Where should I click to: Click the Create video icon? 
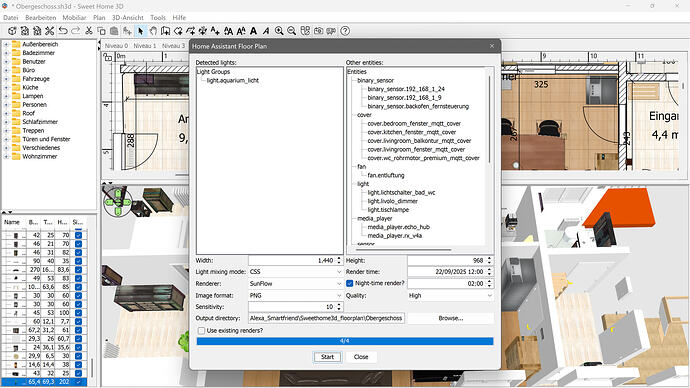331,31
